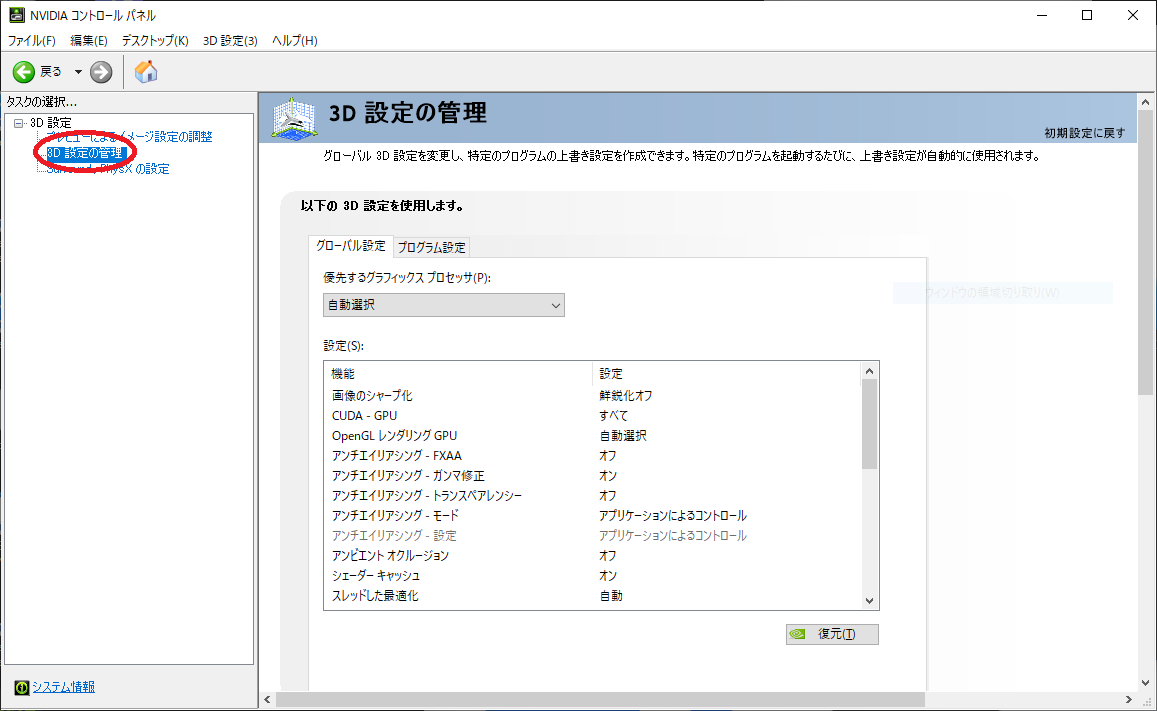Open the 自動選択 graphics processor dropdown
Screen dimensions: 1157x711
pyautogui.click(x=443, y=305)
